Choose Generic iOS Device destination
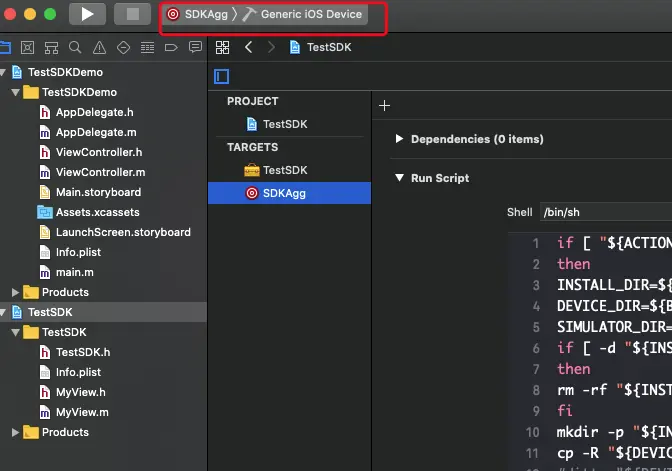Viewport: 672px width, 471px height. pyautogui.click(x=302, y=14)
